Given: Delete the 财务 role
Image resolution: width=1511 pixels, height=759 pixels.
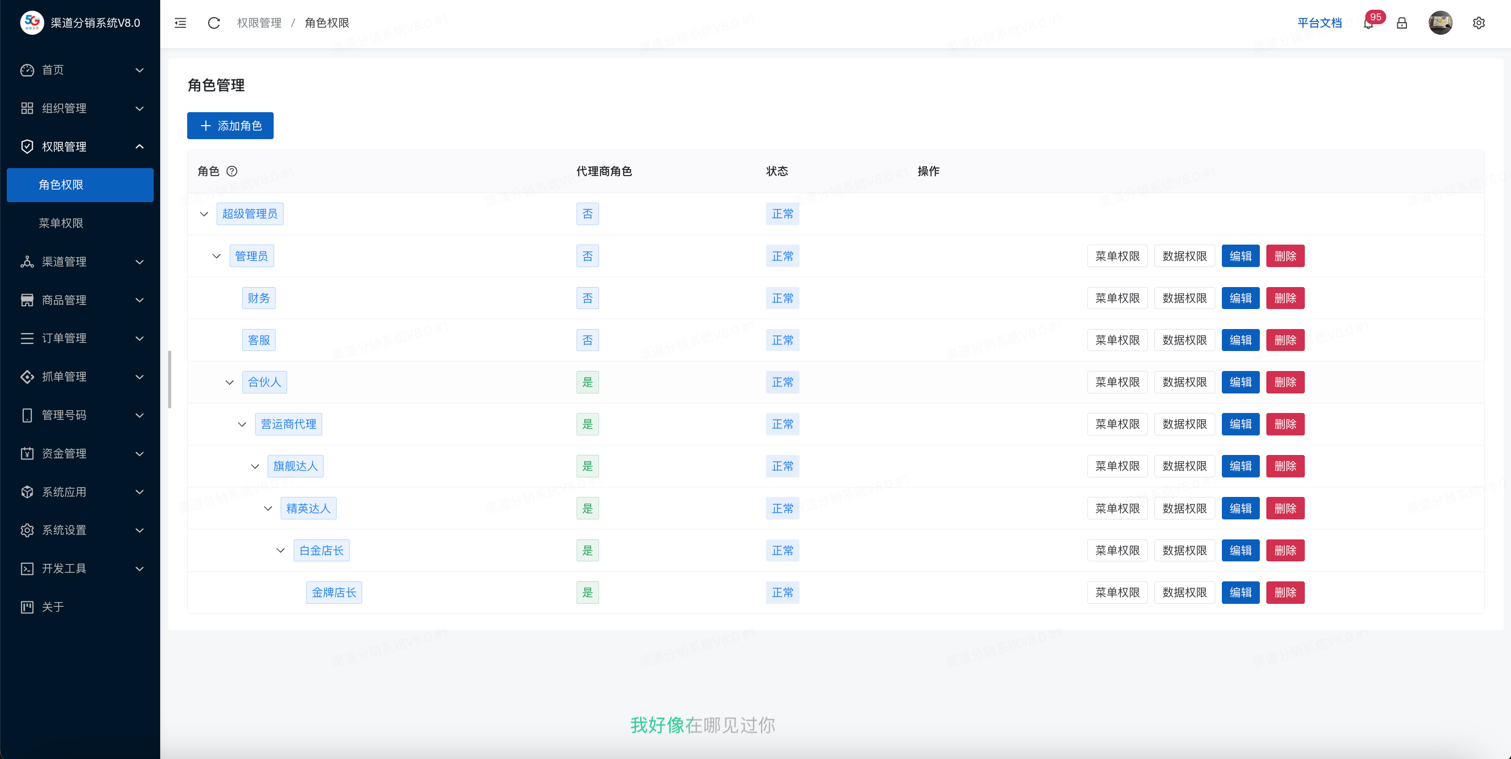Looking at the screenshot, I should click(x=1284, y=298).
